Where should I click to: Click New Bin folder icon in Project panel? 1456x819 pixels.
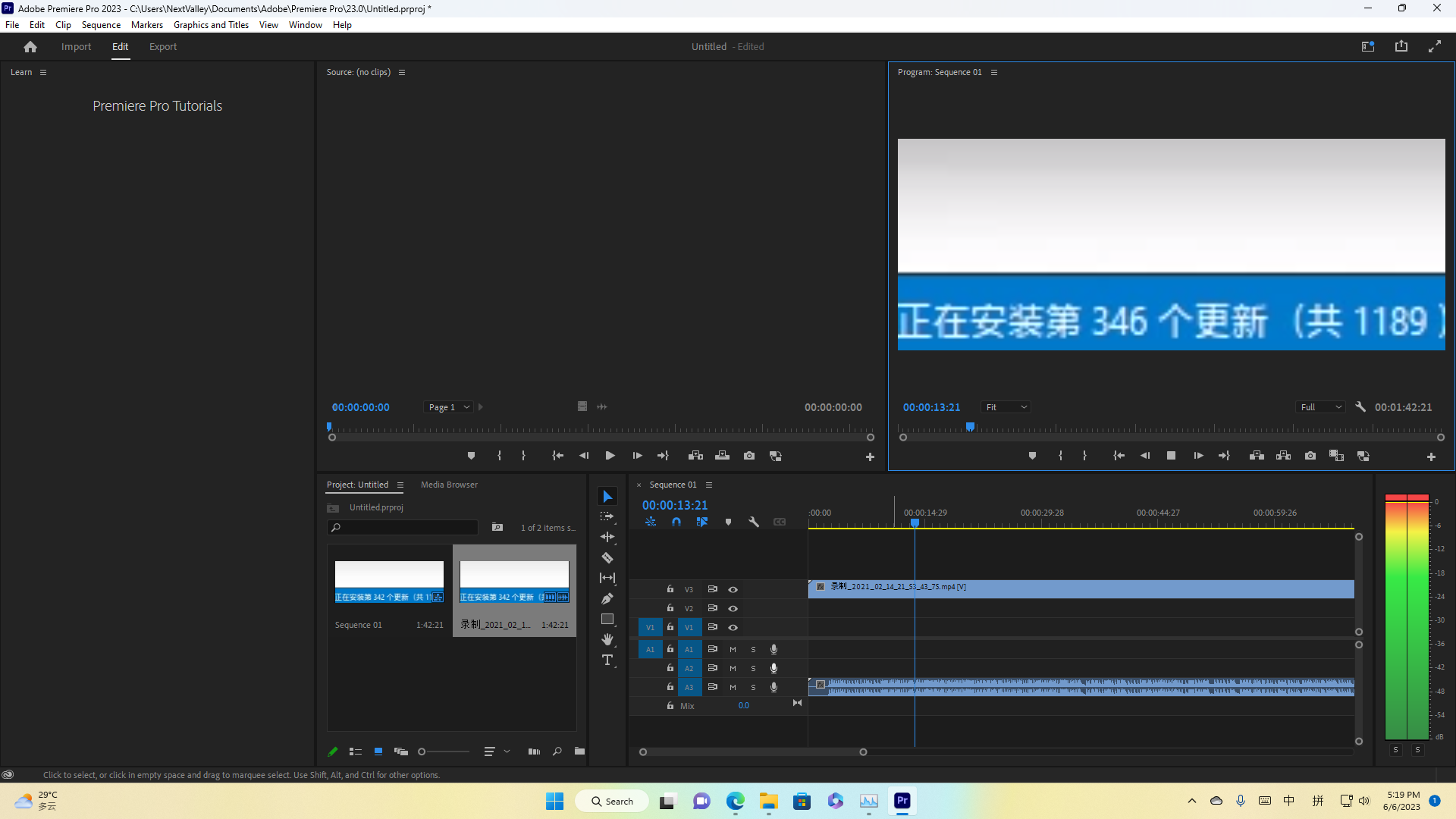[579, 752]
